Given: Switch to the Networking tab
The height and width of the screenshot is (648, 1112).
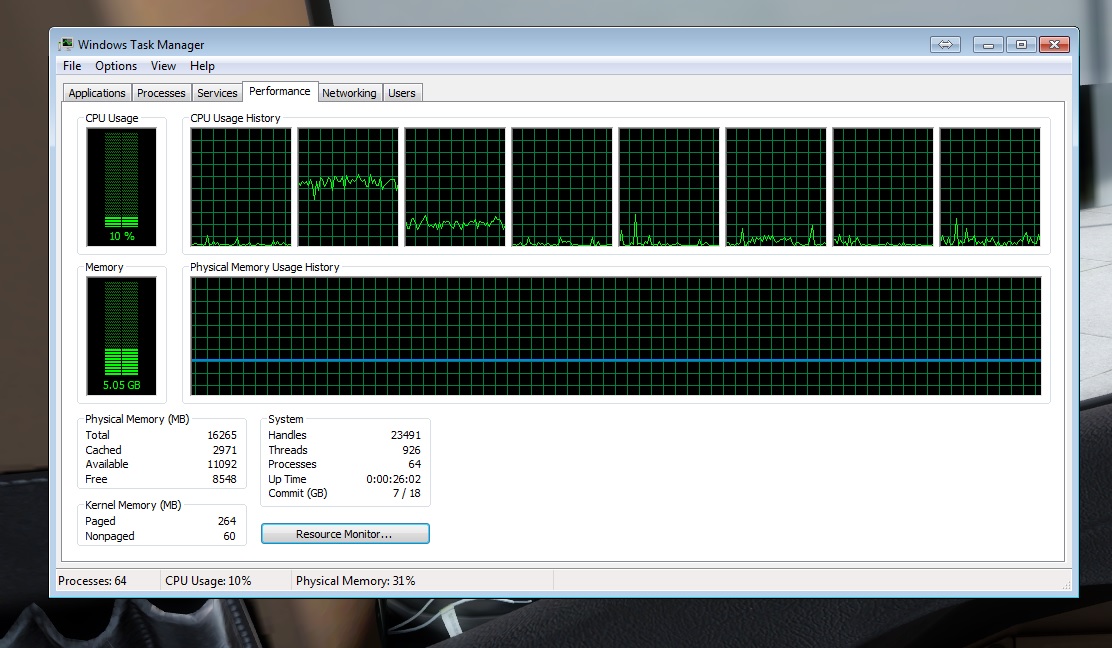Looking at the screenshot, I should 349,93.
